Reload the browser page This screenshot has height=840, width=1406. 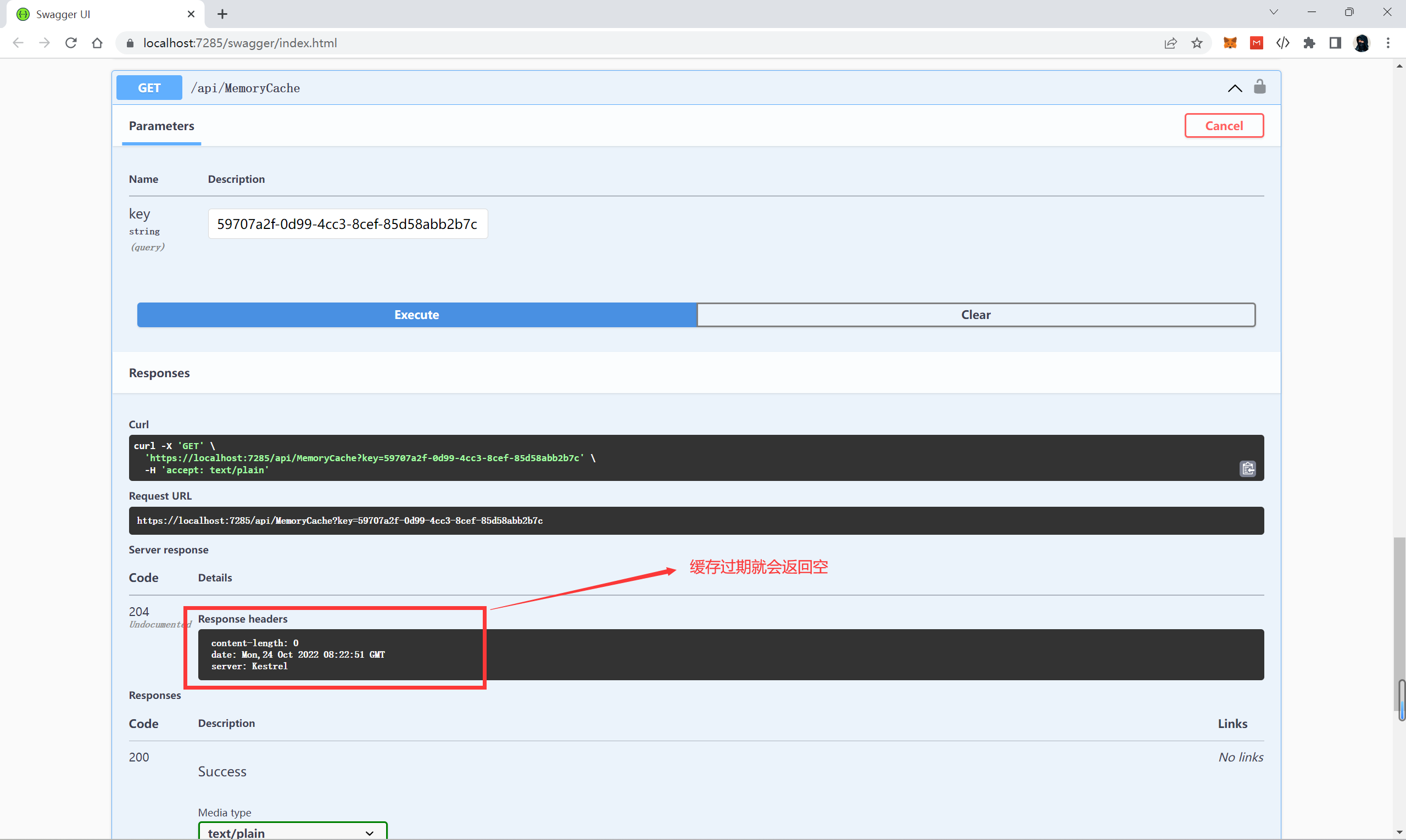point(71,43)
